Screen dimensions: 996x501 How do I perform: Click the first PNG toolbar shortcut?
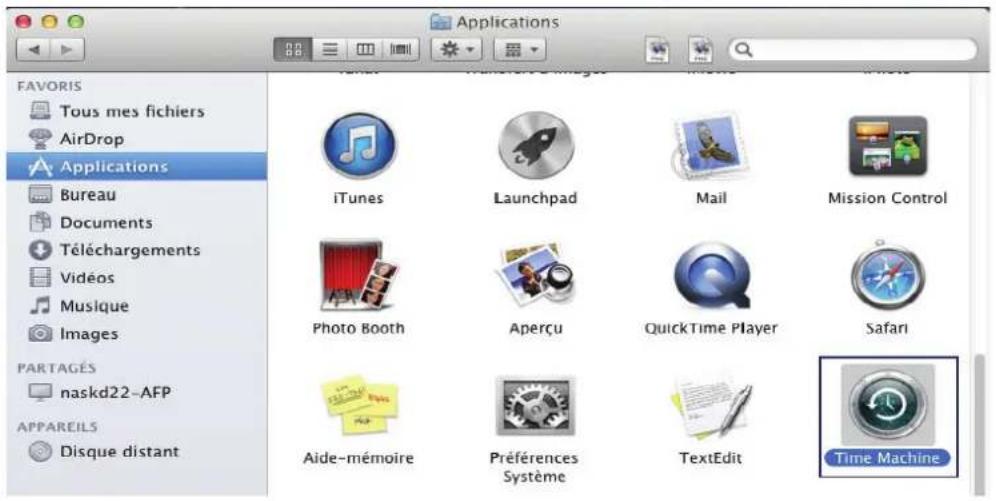tap(657, 50)
